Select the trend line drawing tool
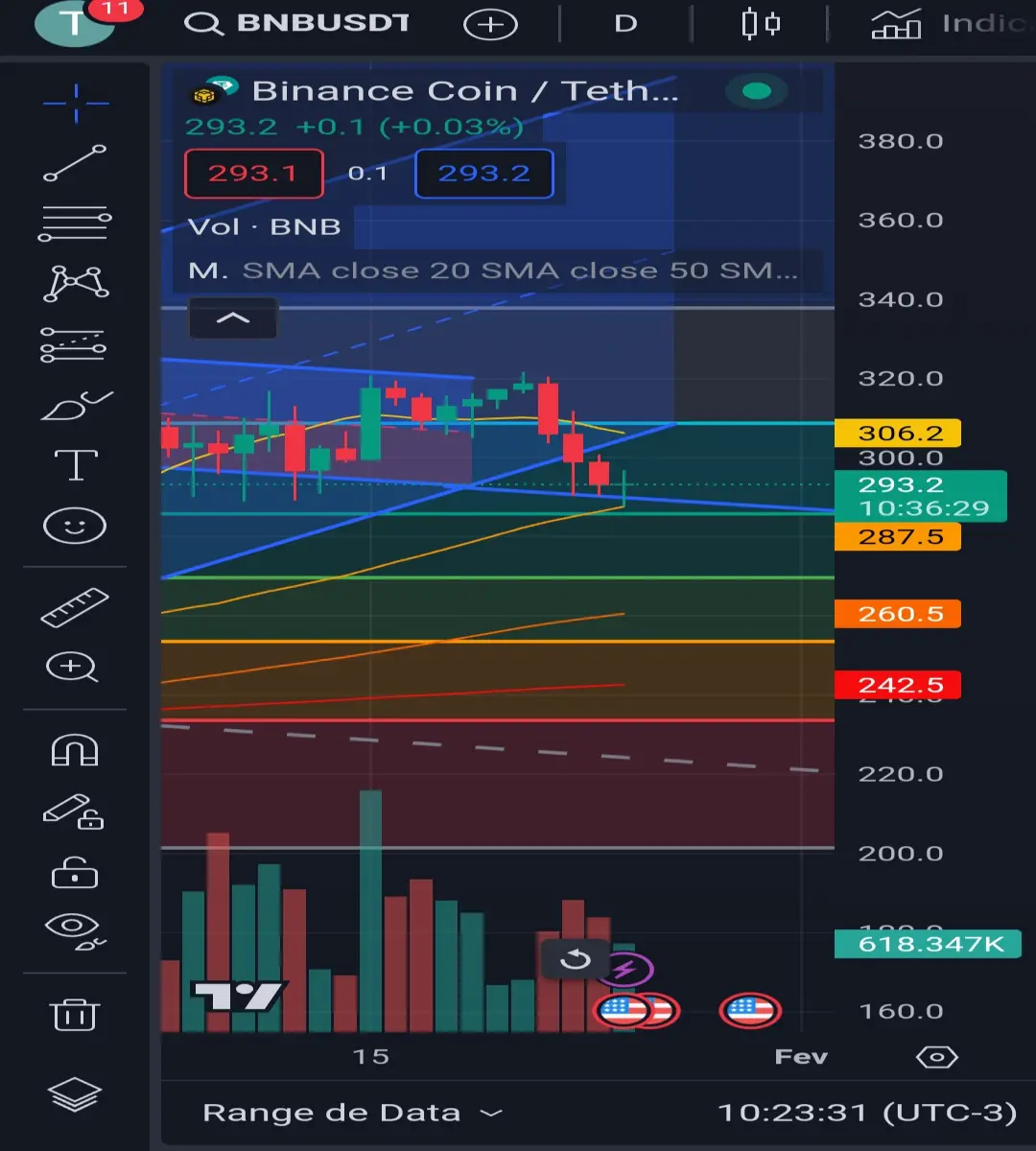The width and height of the screenshot is (1036, 1151). point(75,163)
